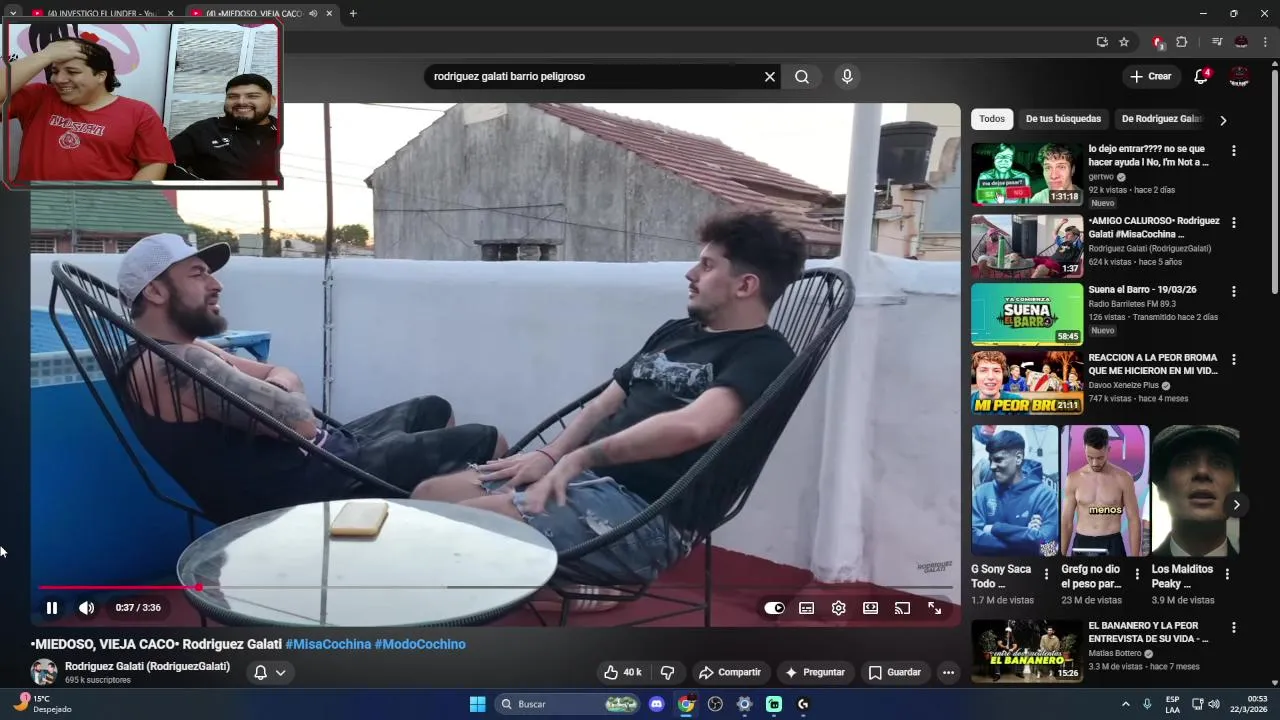Open options for Los Malditos Peaky short

[x=1227, y=574]
